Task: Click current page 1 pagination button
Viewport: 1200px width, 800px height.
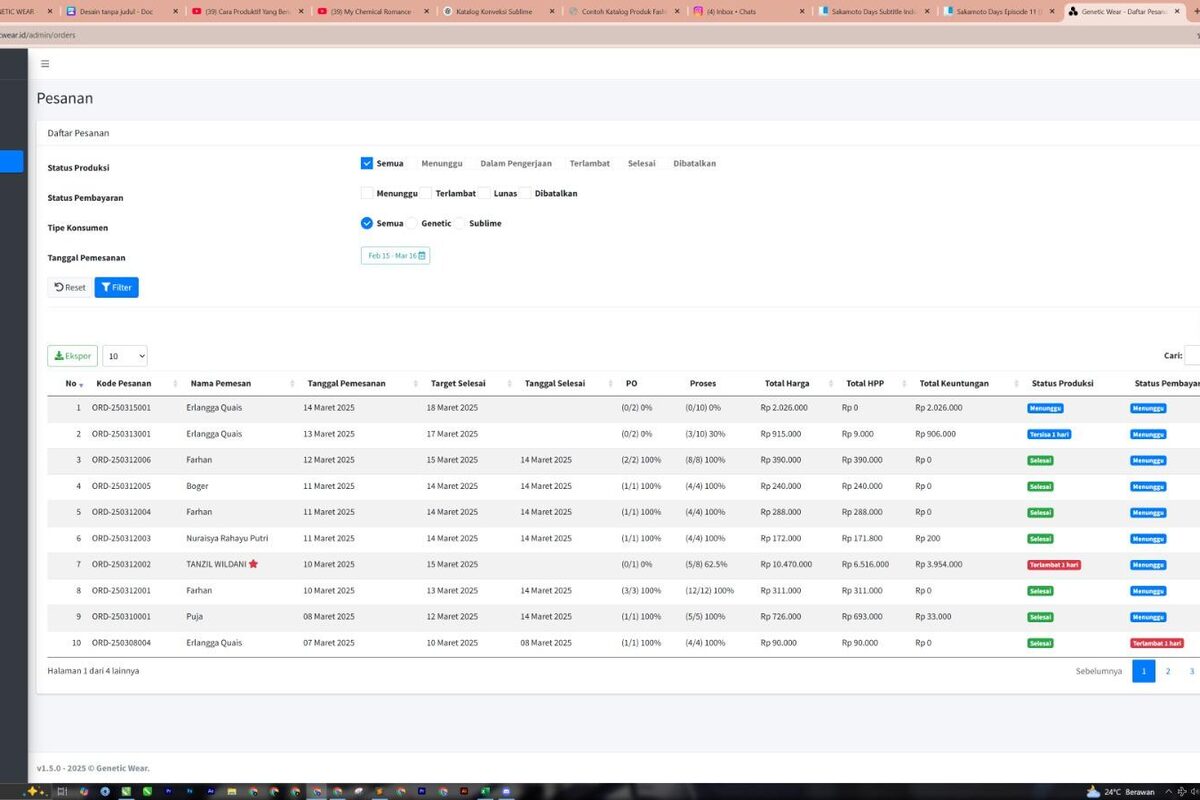Action: pos(1144,671)
